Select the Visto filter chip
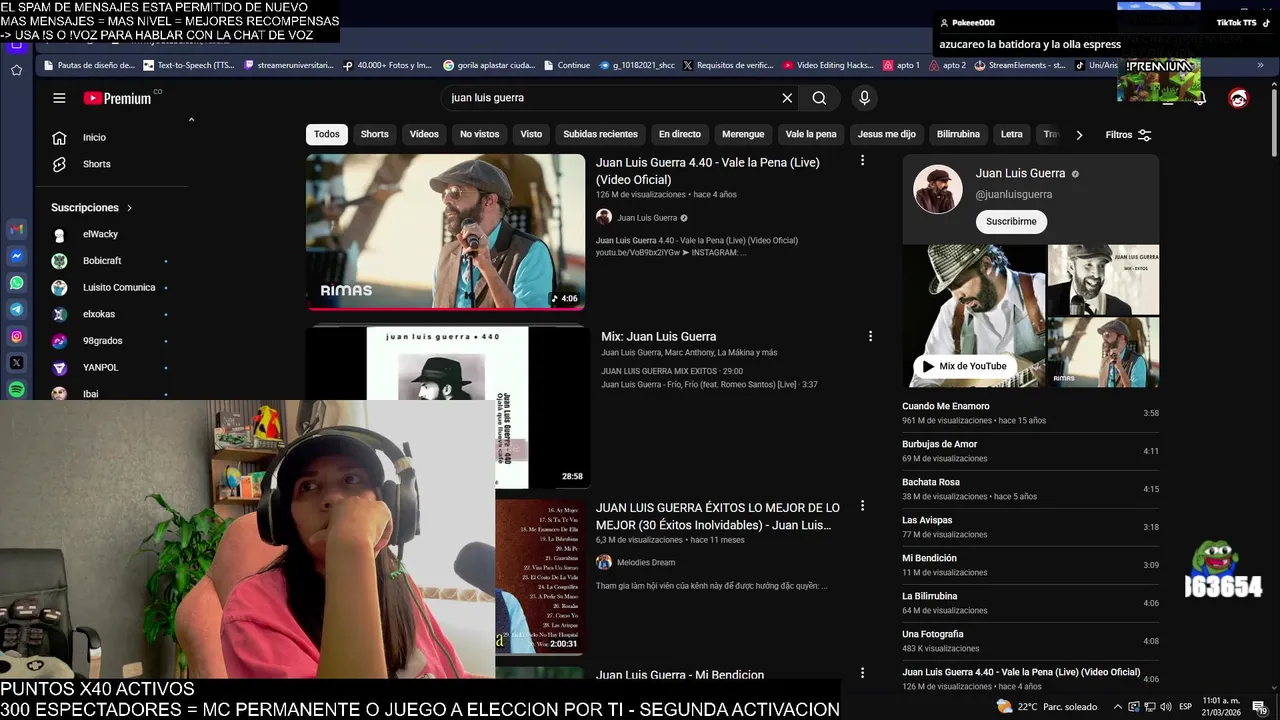Image resolution: width=1280 pixels, height=720 pixels. coord(531,134)
